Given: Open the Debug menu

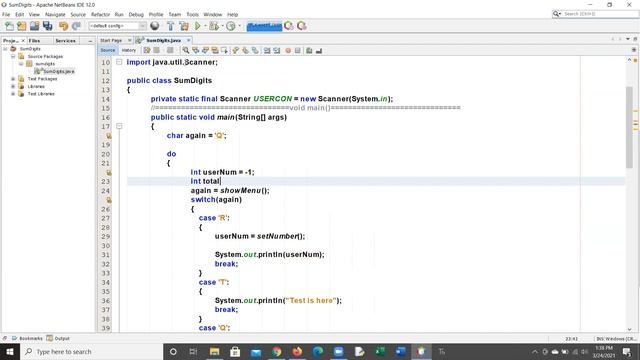Looking at the screenshot, I should click(136, 14).
